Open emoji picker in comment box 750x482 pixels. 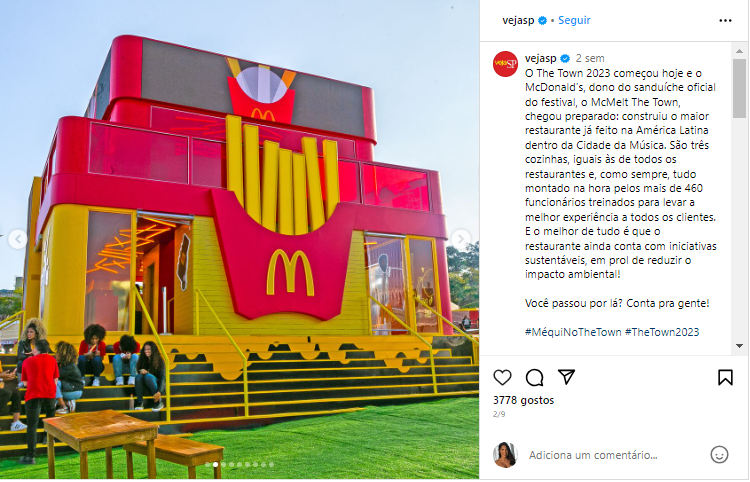point(719,454)
